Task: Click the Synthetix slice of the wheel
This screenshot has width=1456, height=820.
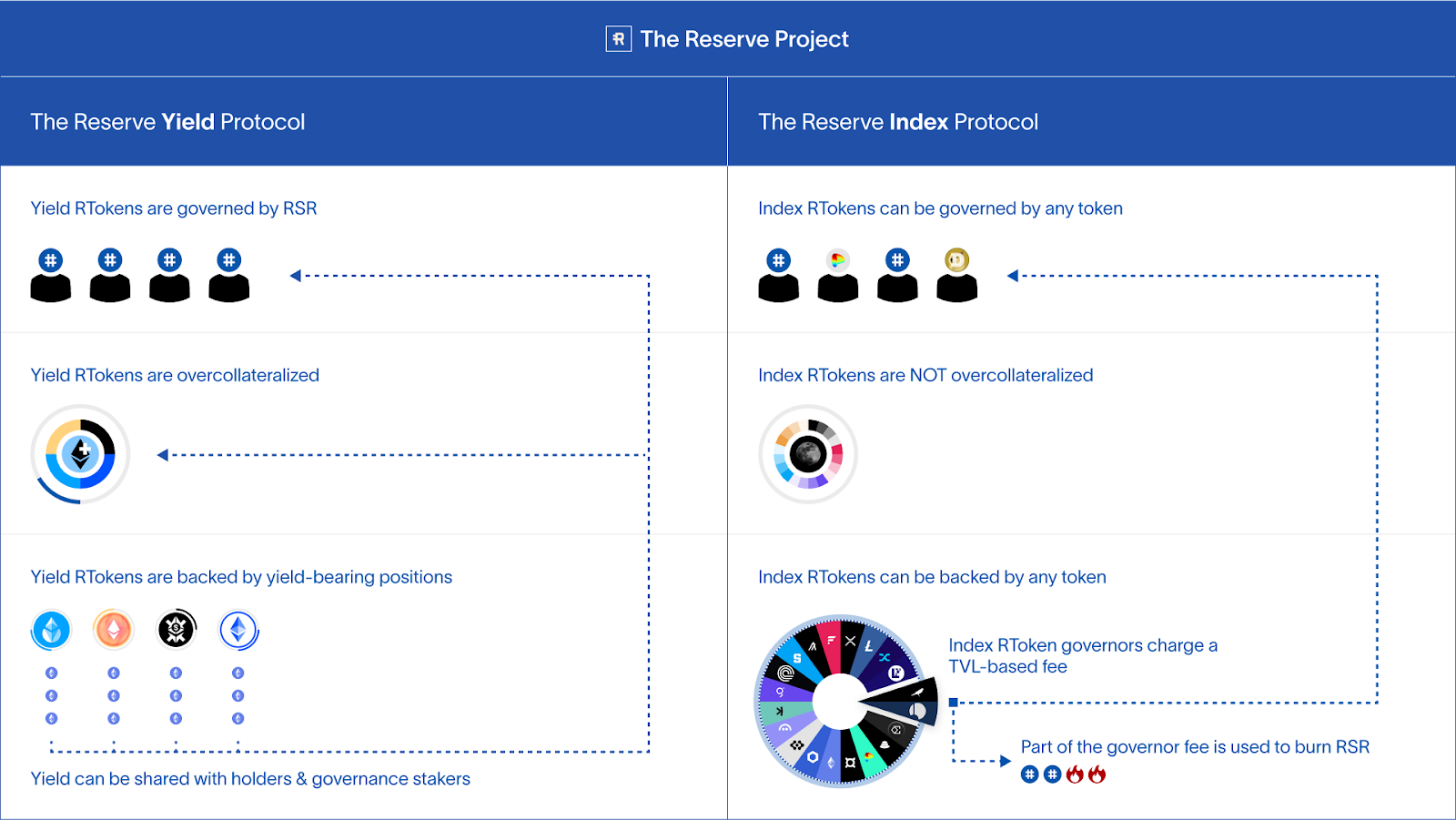Action: click(x=797, y=659)
